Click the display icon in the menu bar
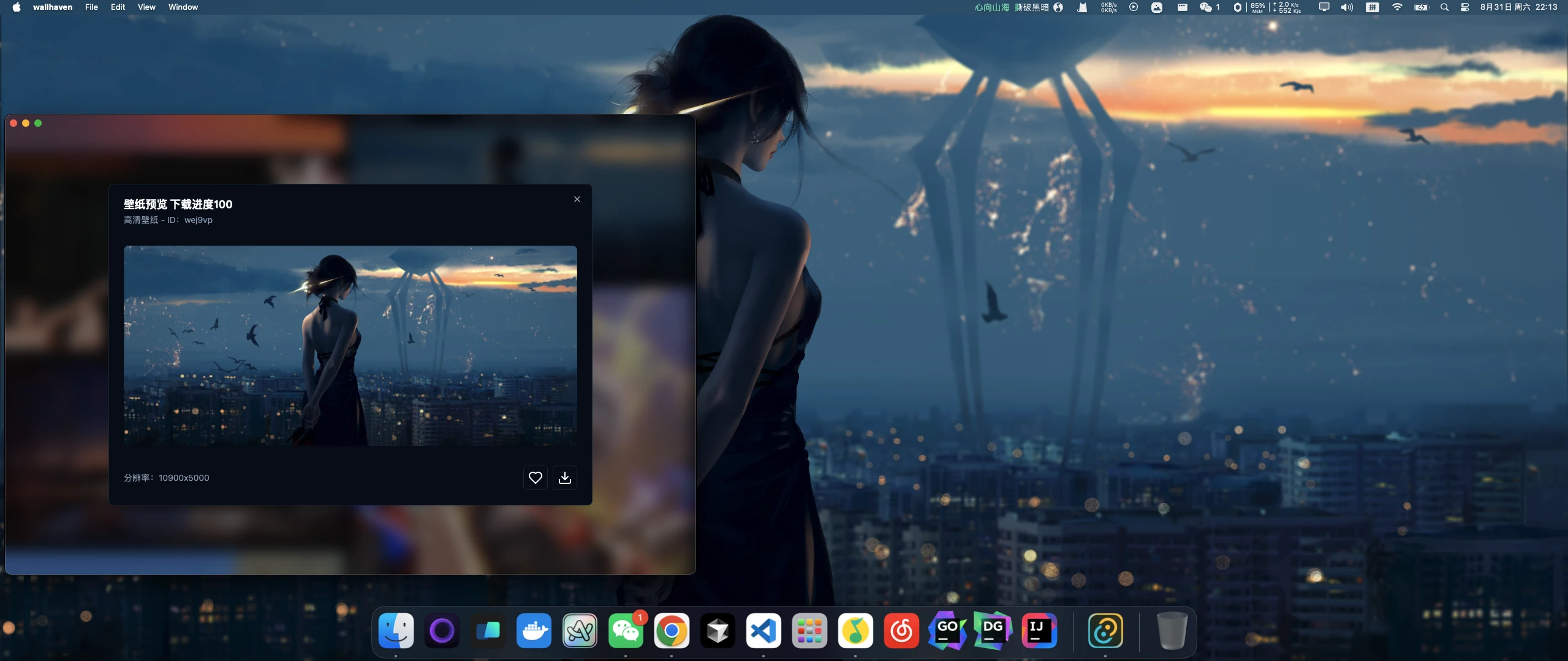 click(x=1324, y=7)
